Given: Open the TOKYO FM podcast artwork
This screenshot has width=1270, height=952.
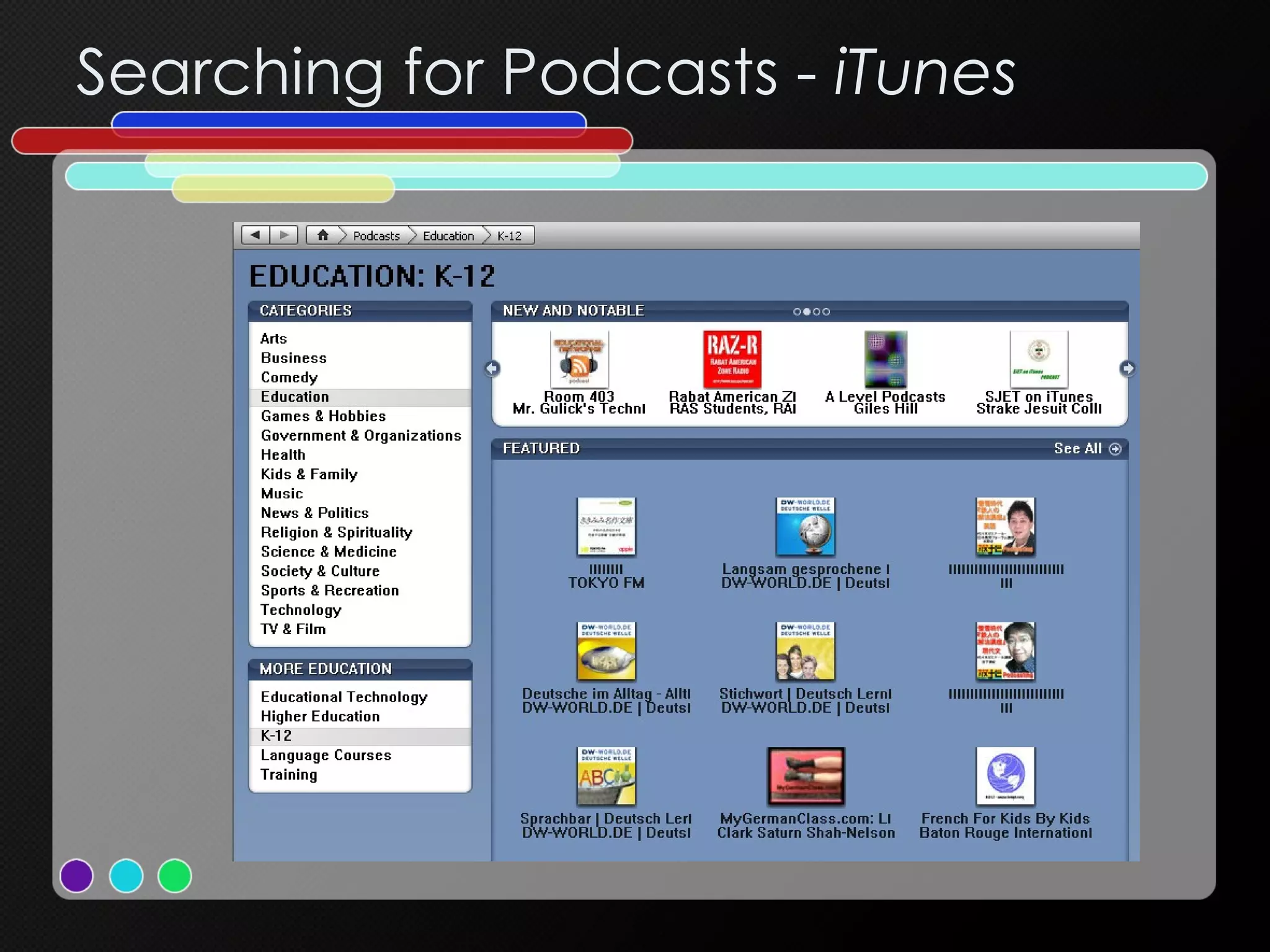Looking at the screenshot, I should click(x=606, y=526).
